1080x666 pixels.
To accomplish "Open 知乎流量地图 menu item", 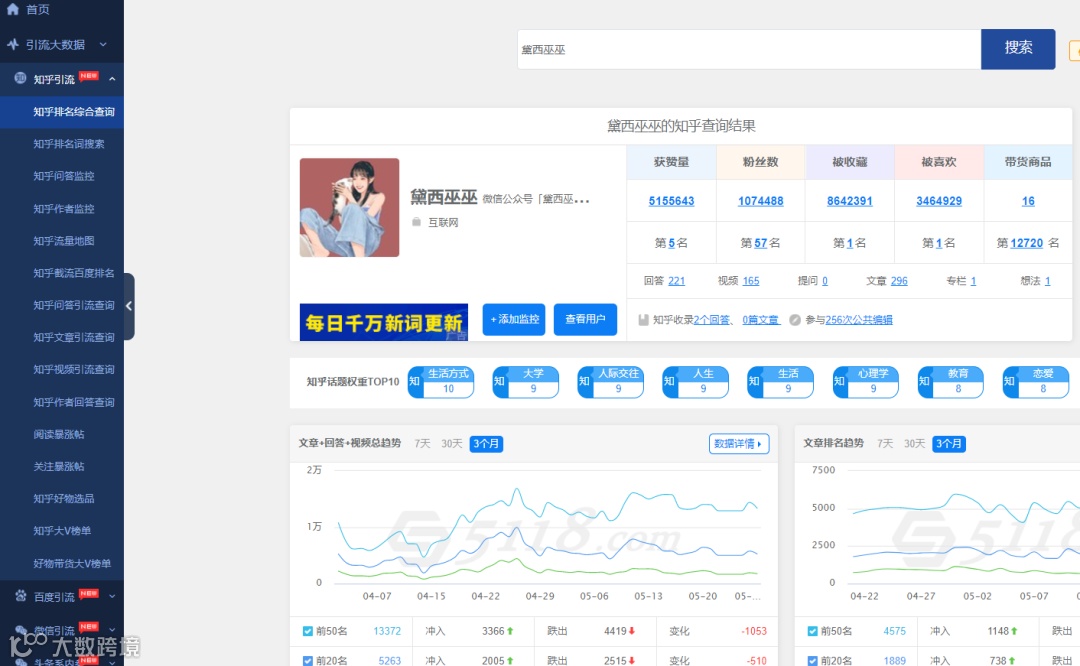I will [x=64, y=241].
